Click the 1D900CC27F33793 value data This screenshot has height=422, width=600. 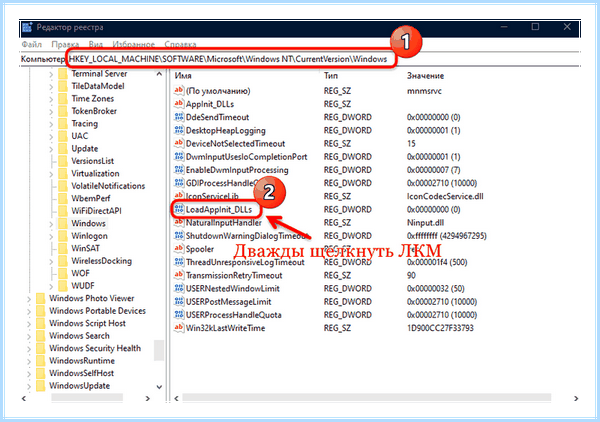point(440,328)
